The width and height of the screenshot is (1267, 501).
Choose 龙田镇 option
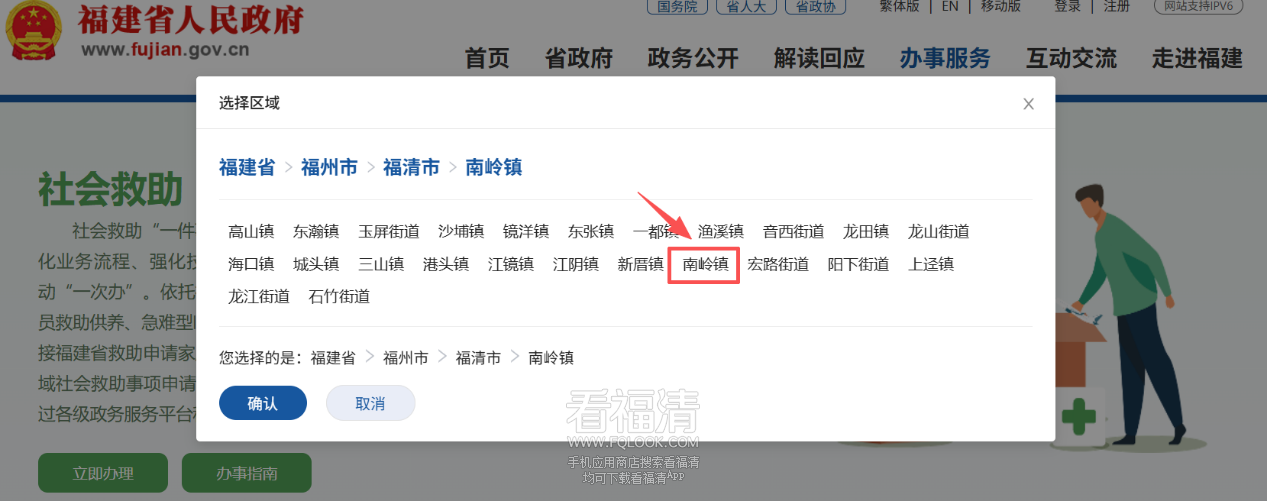pos(866,232)
